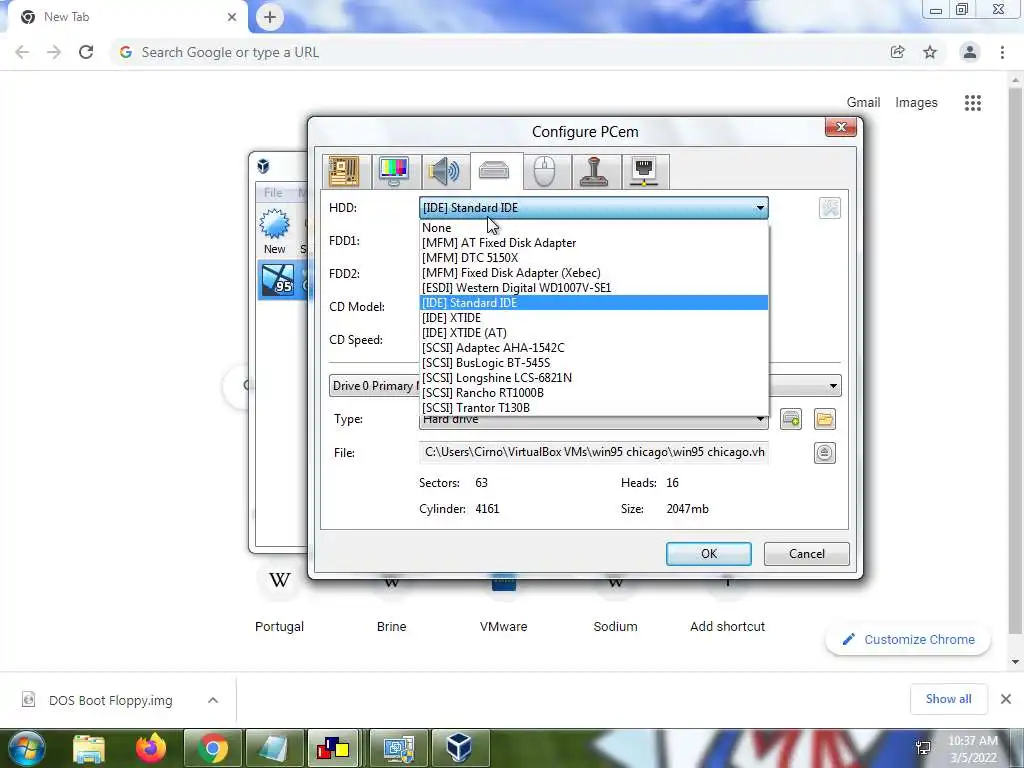Image resolution: width=1024 pixels, height=768 pixels.
Task: Choose [MFM] DTC 5150X option
Action: 594,258
